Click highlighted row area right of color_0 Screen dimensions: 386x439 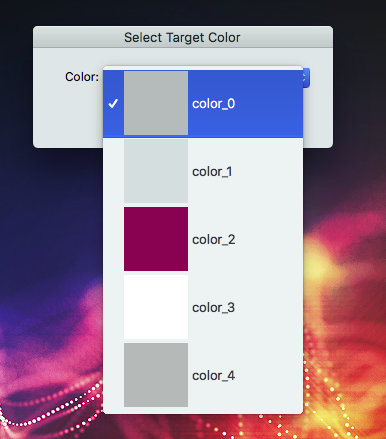click(x=268, y=103)
